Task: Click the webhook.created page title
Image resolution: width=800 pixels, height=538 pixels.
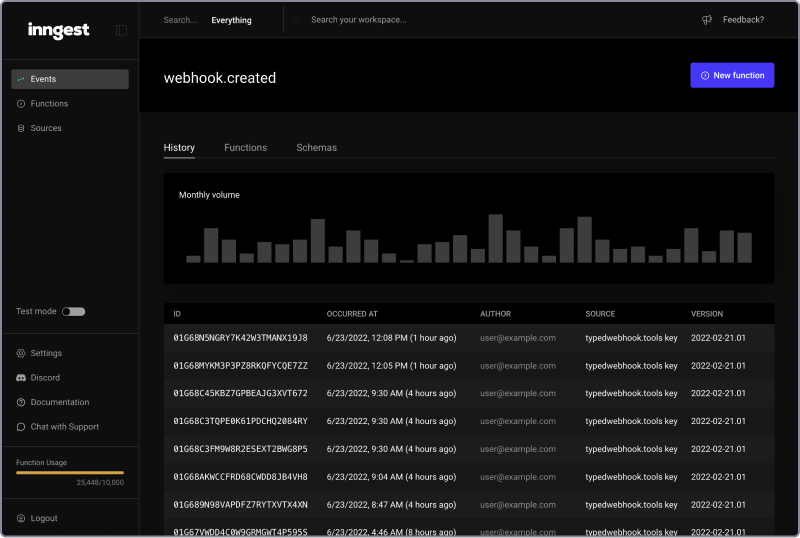Action: point(220,78)
